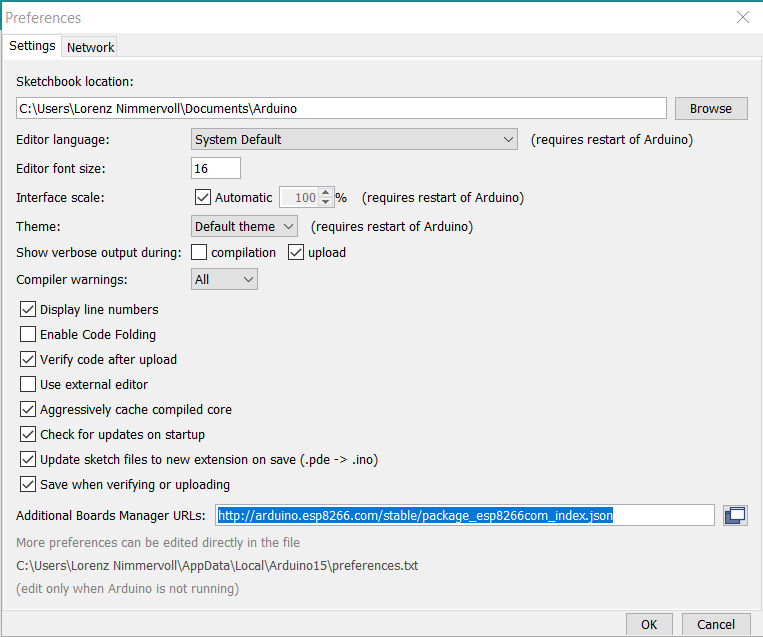Click the interface scale percentage field
This screenshot has height=637, width=763.
pyautogui.click(x=300, y=197)
